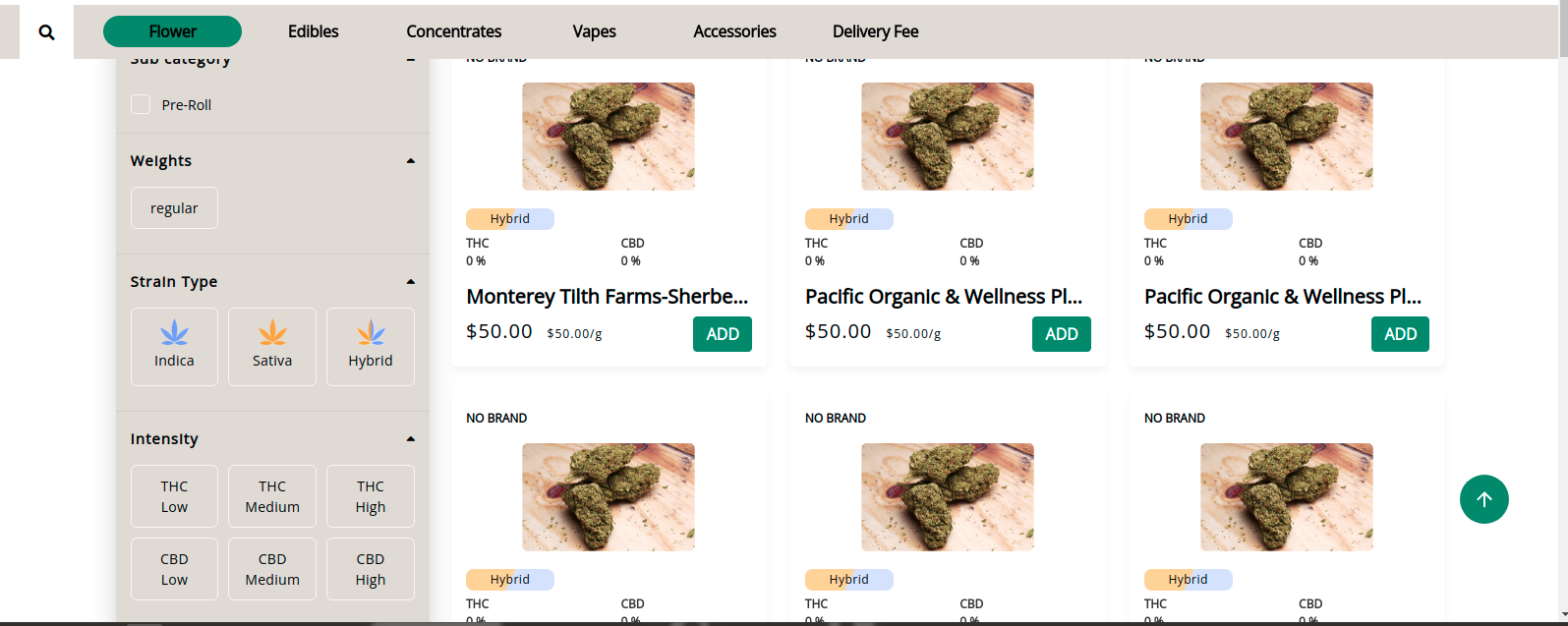Select the Indica leaf strain filter

tap(174, 346)
